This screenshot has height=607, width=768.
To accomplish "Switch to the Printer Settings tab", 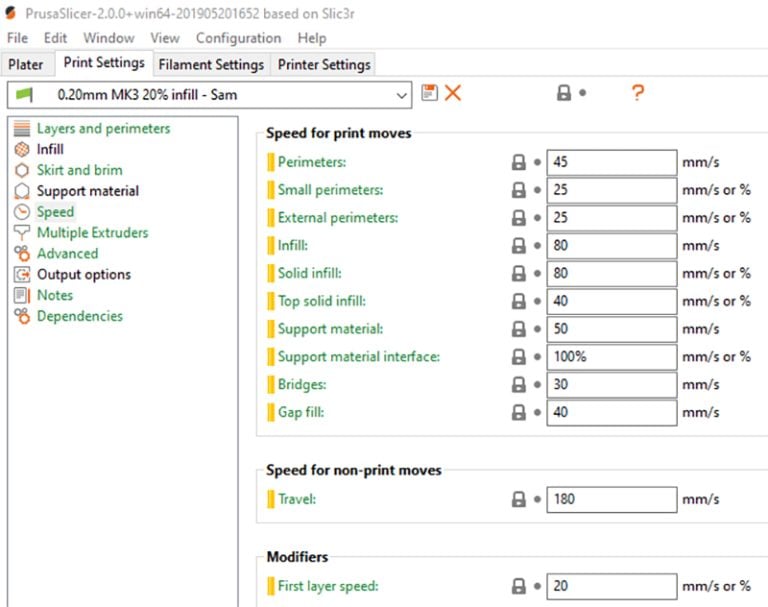I will tap(324, 64).
